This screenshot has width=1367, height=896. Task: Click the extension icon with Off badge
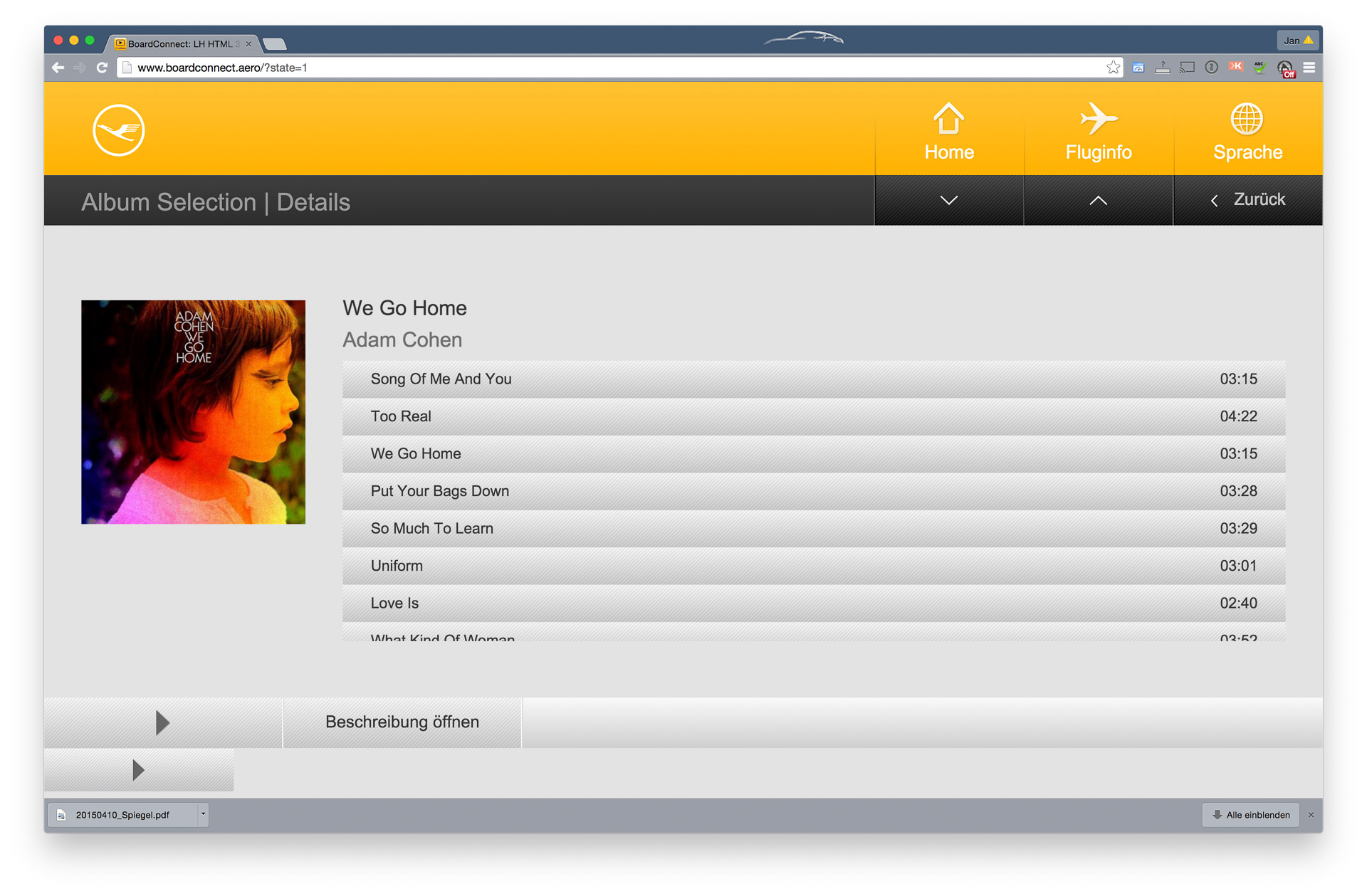click(1285, 68)
